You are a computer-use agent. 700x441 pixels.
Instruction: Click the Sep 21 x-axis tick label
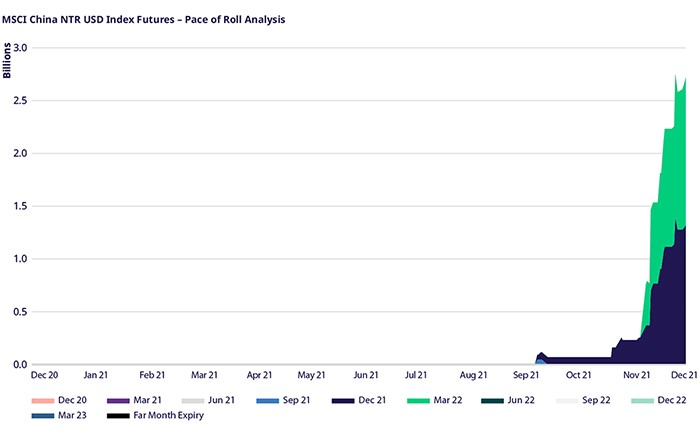(526, 375)
